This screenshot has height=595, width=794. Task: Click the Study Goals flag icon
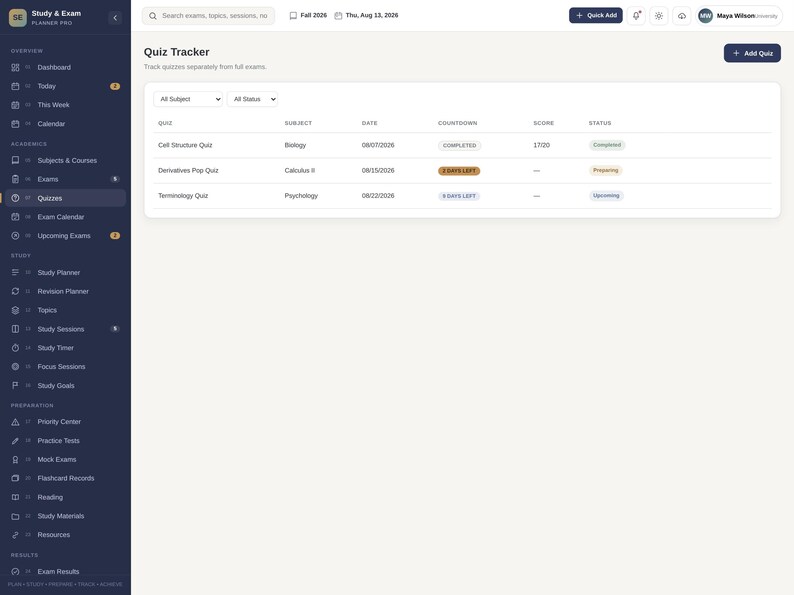tap(15, 385)
